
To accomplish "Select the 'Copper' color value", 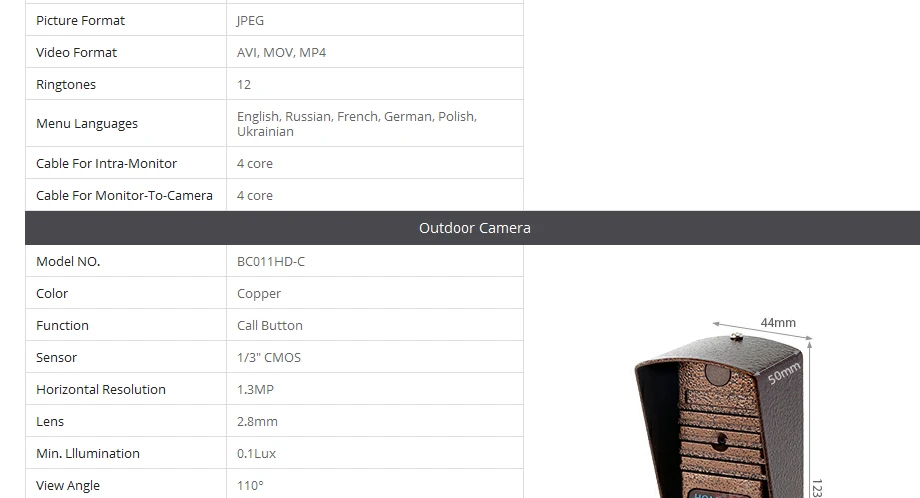I will pos(259,294).
